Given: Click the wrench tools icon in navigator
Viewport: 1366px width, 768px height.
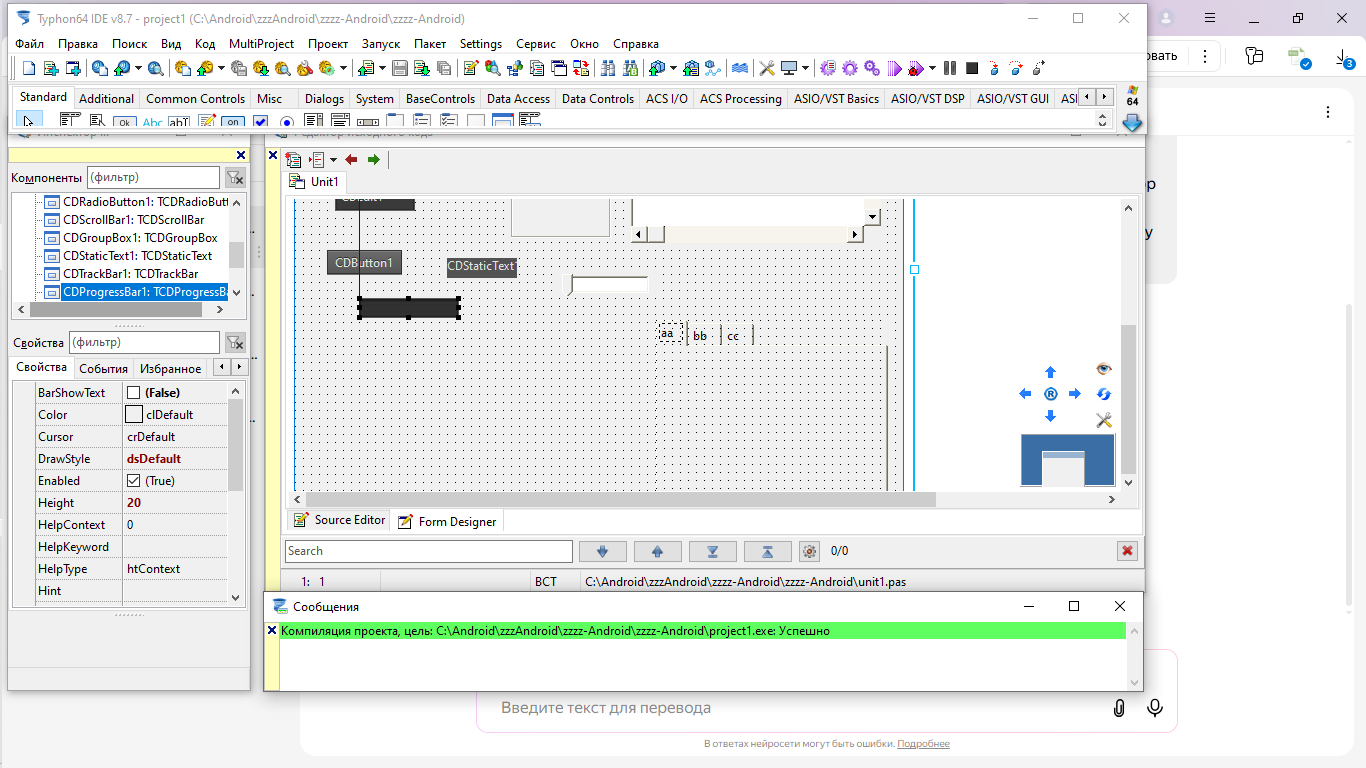Looking at the screenshot, I should pyautogui.click(x=1104, y=420).
